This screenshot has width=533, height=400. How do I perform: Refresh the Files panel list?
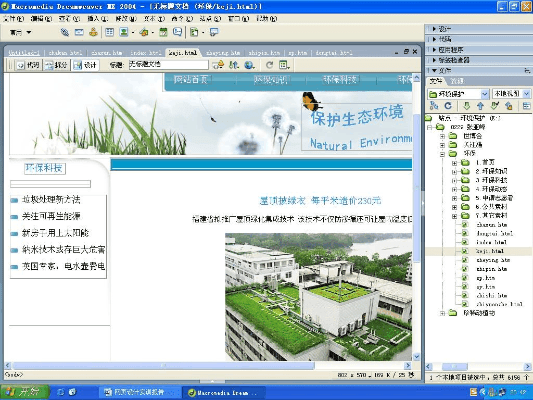[x=448, y=106]
